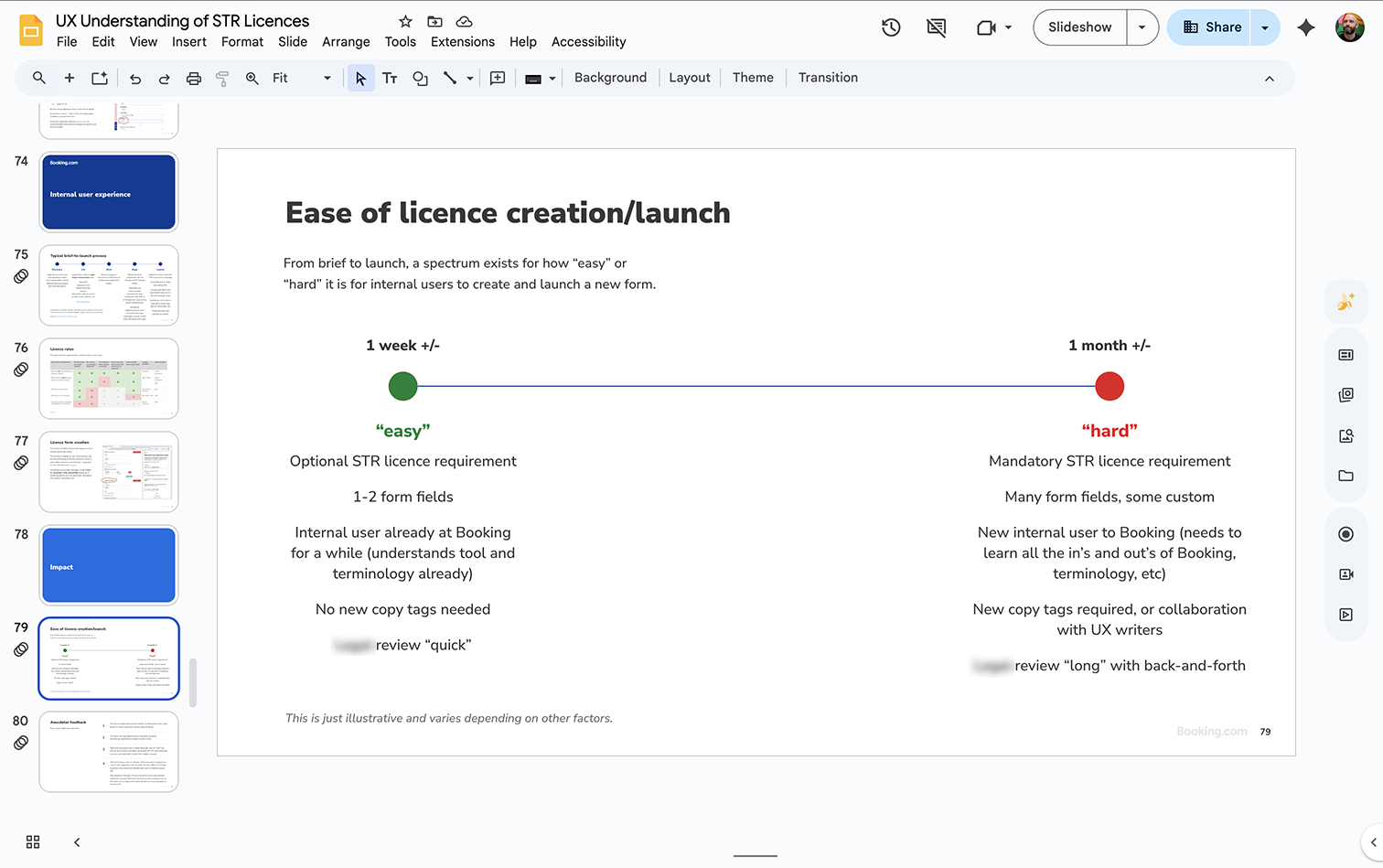The height and width of the screenshot is (868, 1383).
Task: Activate the Paint format tool
Action: point(222,78)
